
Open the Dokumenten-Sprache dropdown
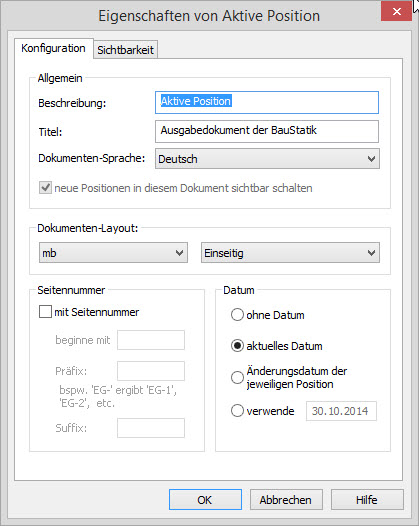point(267,159)
